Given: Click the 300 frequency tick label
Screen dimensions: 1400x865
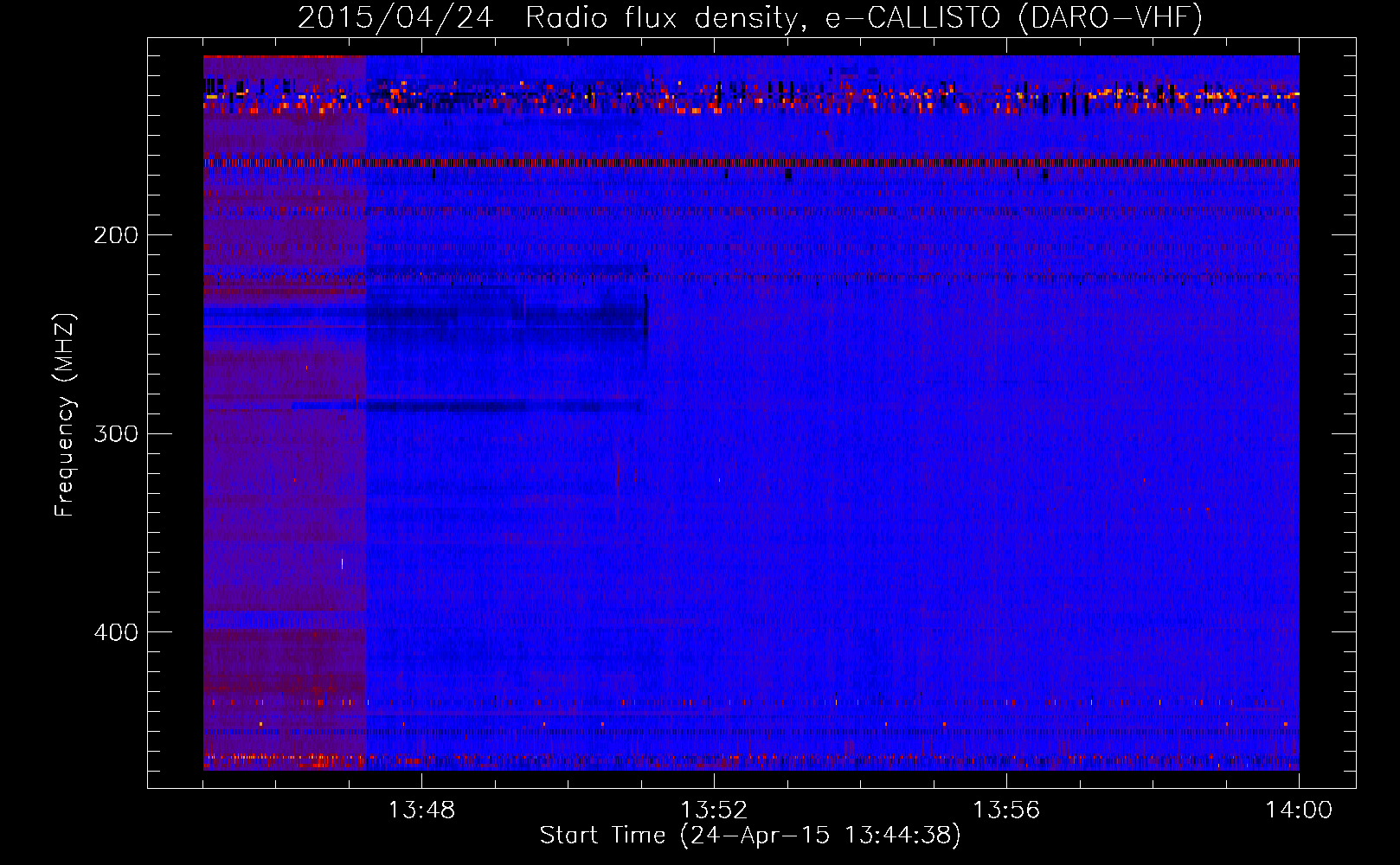Looking at the screenshot, I should [116, 433].
